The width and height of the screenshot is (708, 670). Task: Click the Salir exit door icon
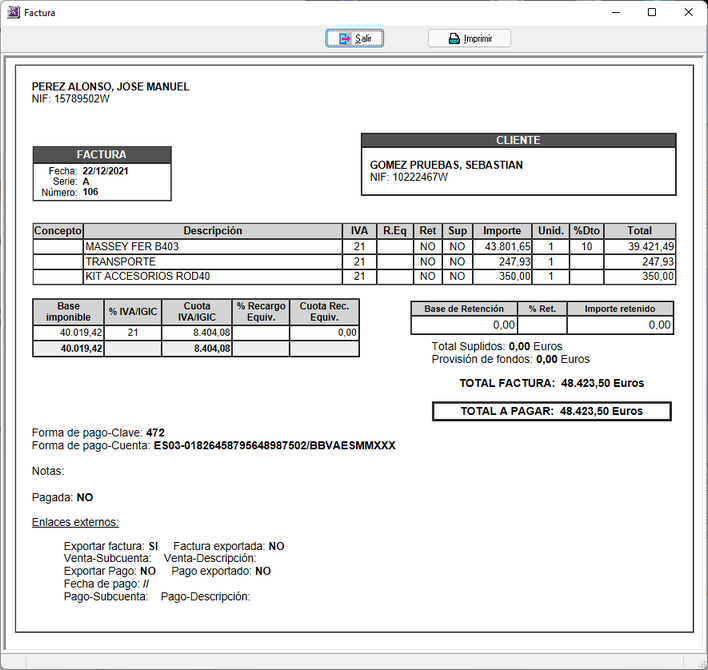[345, 39]
